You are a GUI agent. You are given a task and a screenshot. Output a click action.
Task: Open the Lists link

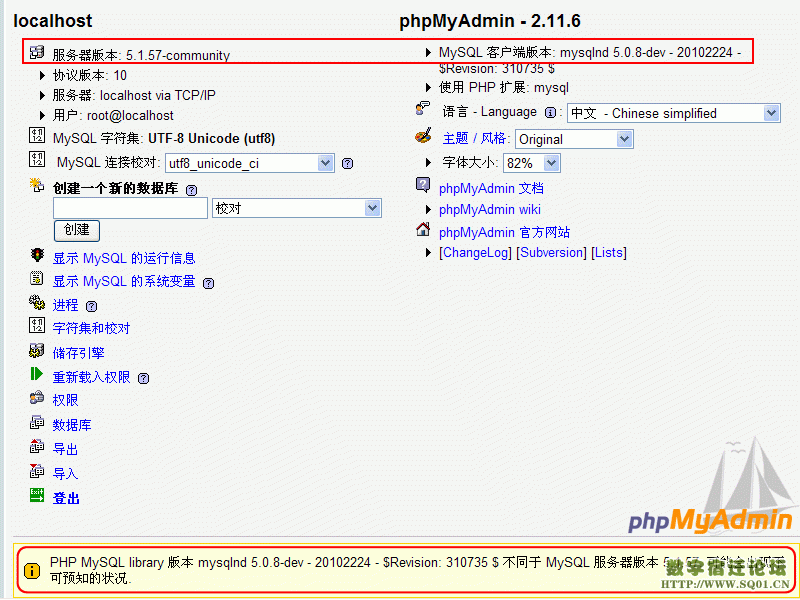click(609, 253)
